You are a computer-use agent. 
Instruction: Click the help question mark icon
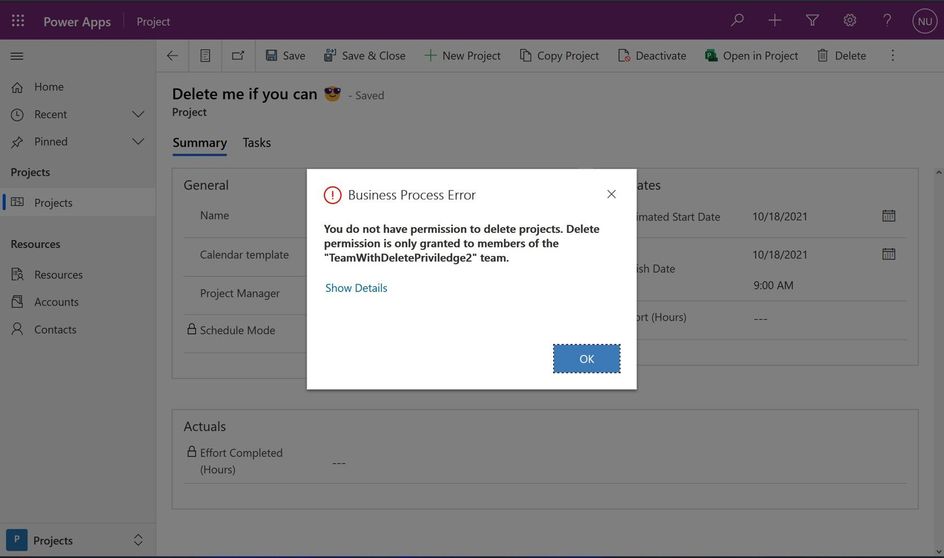pyautogui.click(x=887, y=20)
